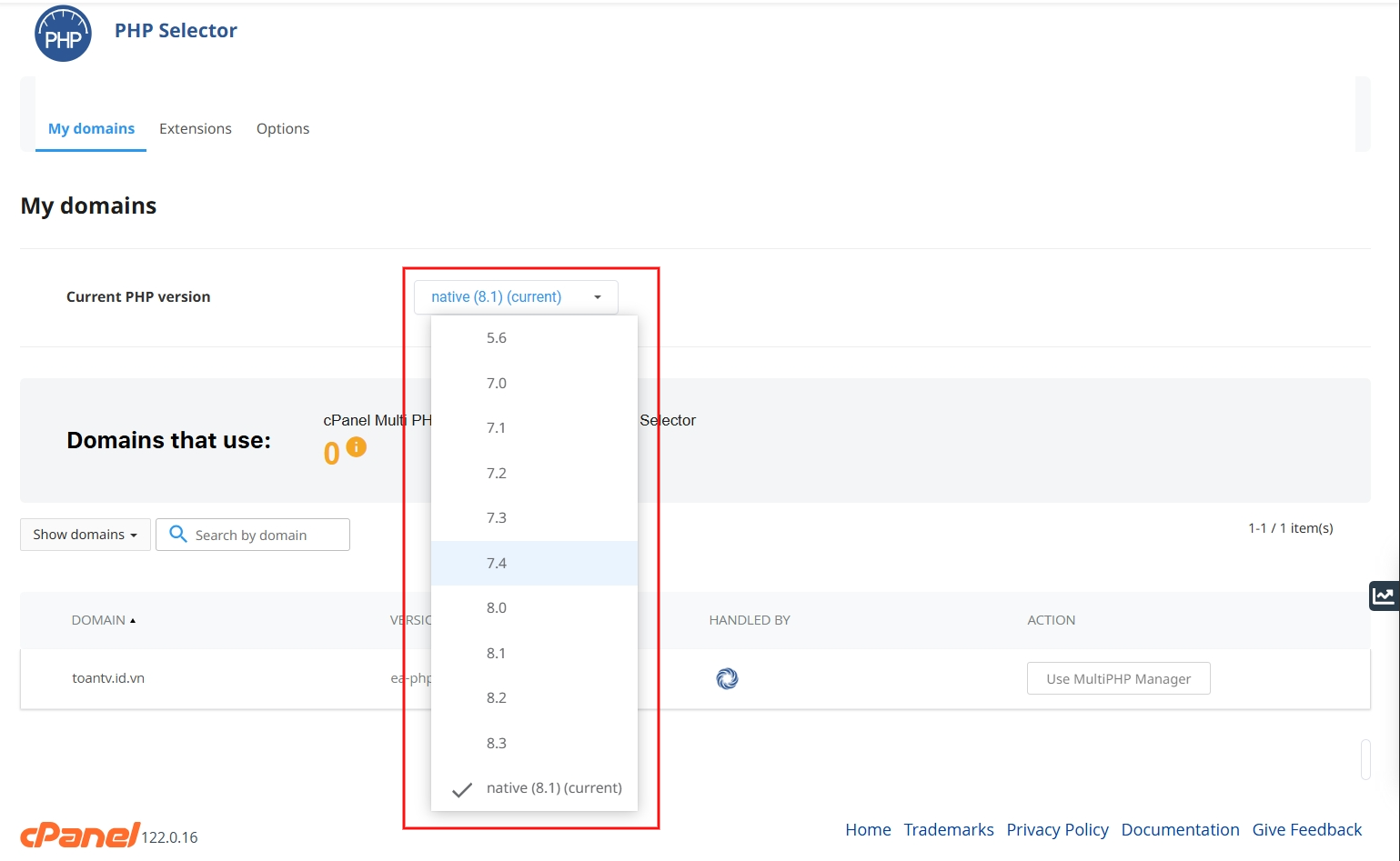Click the ACTION column header
1400x861 pixels.
click(x=1051, y=620)
